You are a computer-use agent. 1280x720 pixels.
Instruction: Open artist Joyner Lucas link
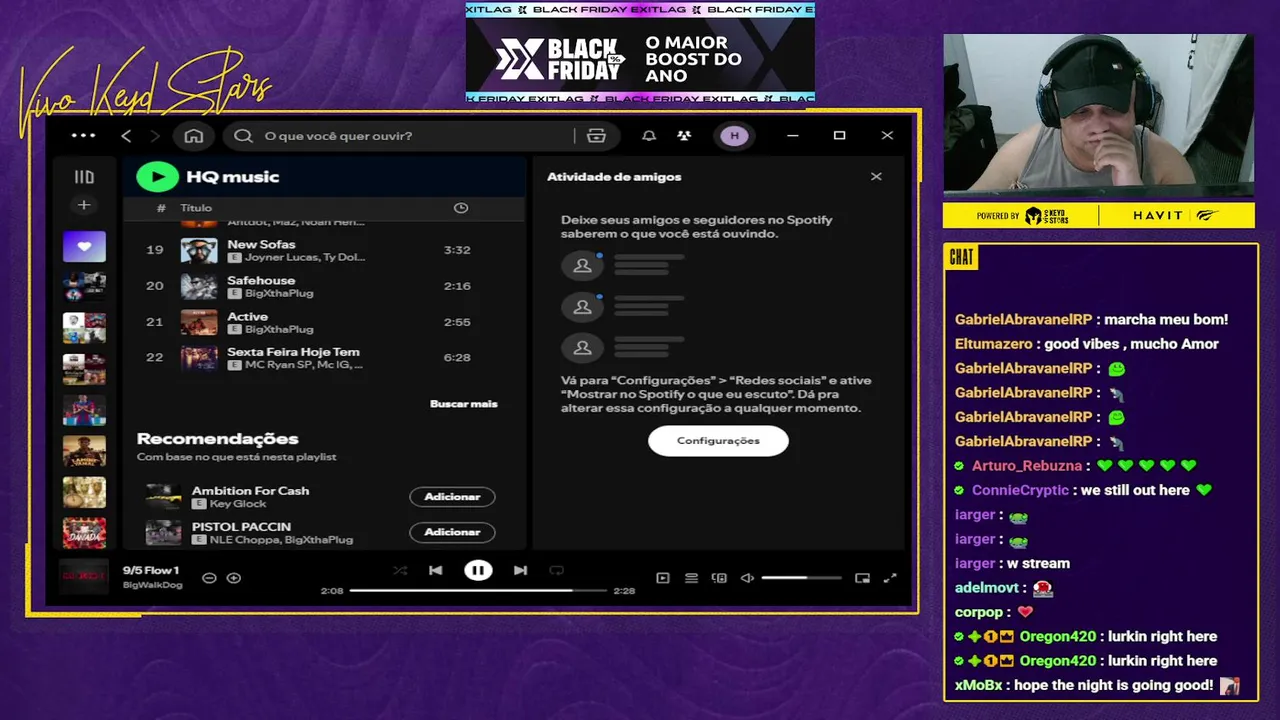tap(280, 257)
